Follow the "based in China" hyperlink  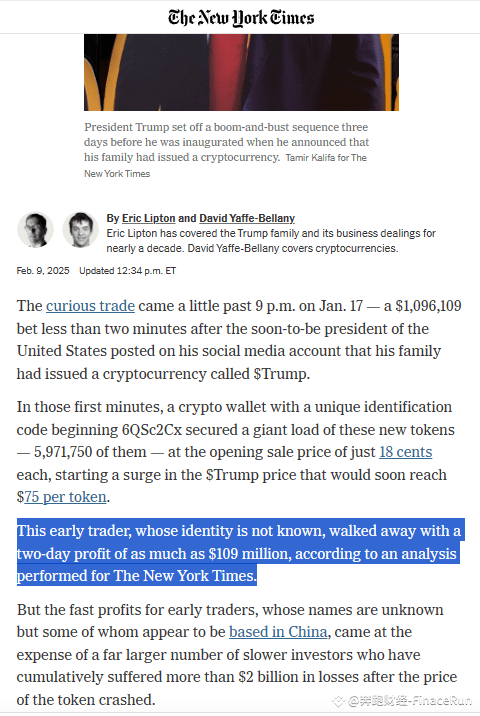(x=278, y=632)
